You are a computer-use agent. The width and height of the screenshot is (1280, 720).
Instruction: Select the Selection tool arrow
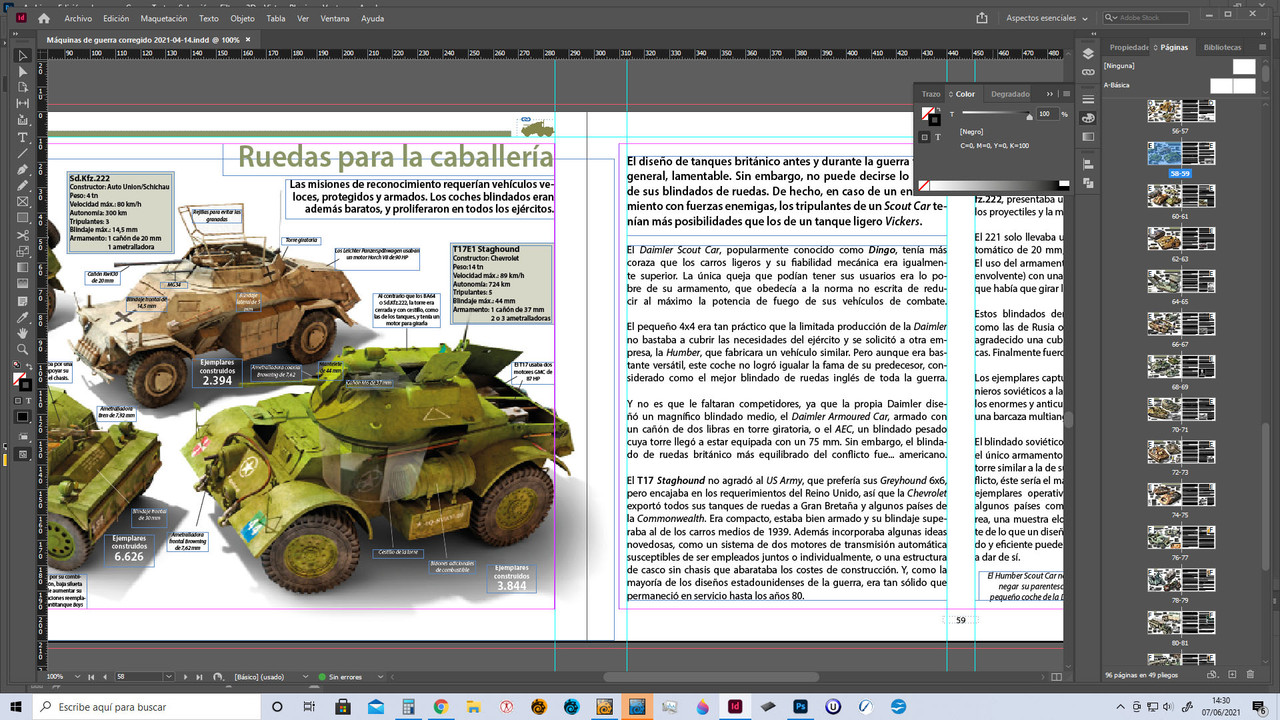coord(23,55)
